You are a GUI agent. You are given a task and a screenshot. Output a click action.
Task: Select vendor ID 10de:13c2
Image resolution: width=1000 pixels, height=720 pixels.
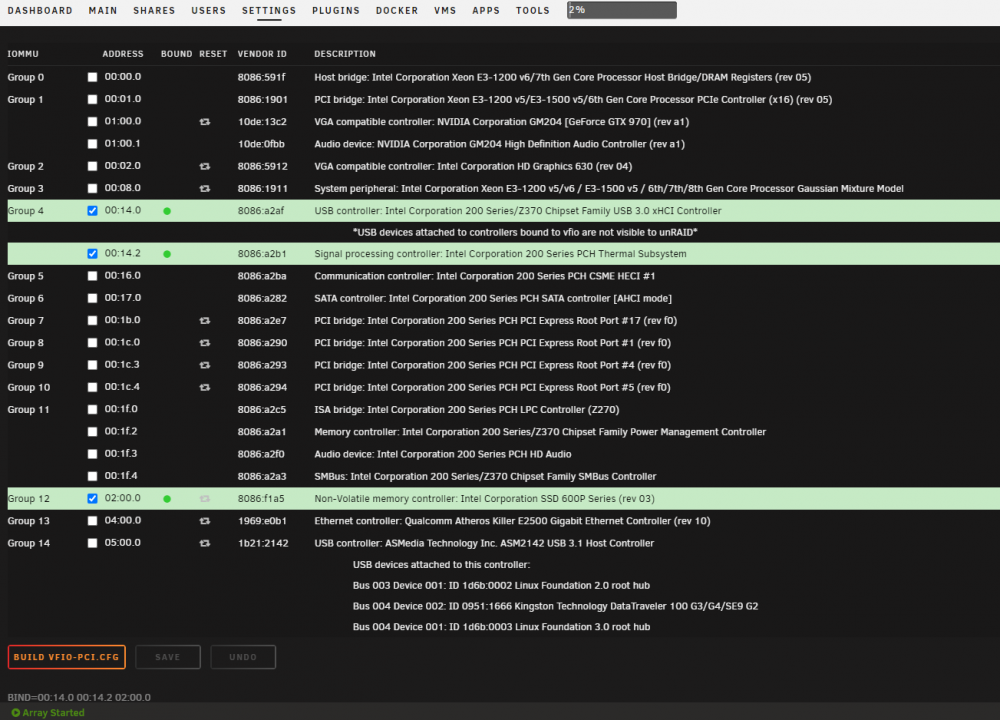coord(262,122)
